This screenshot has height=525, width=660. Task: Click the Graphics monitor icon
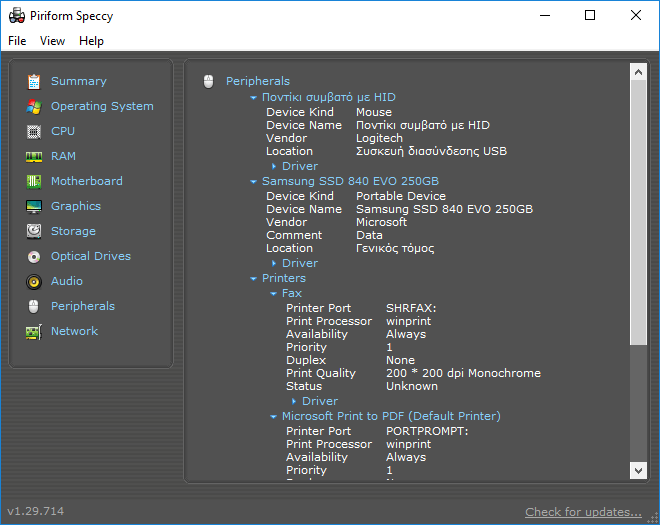click(34, 207)
